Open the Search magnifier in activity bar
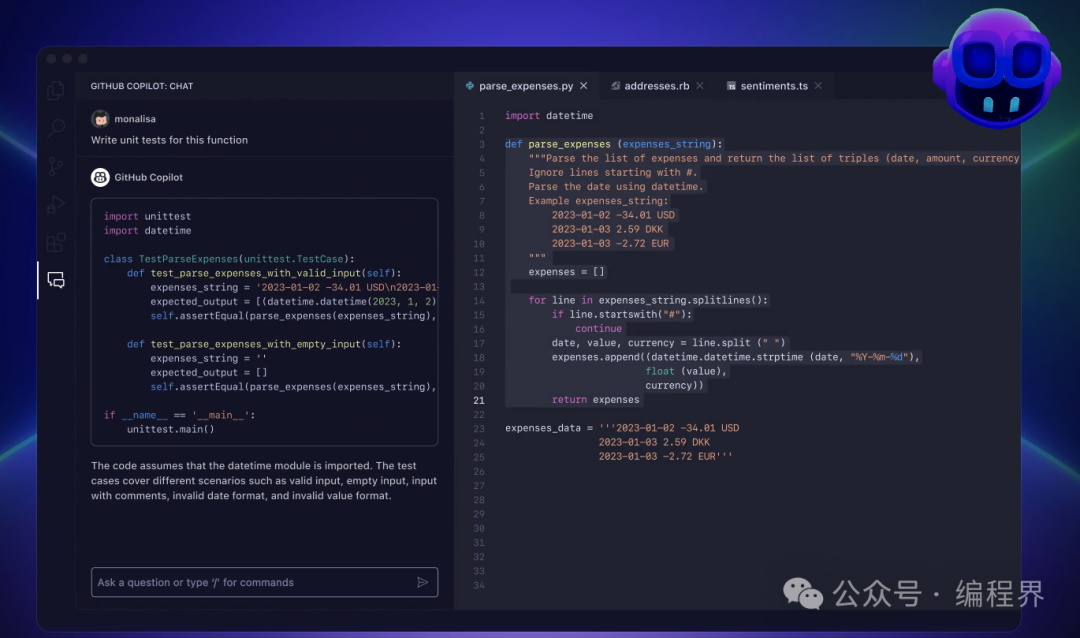The width and height of the screenshot is (1080, 638). coord(56,127)
